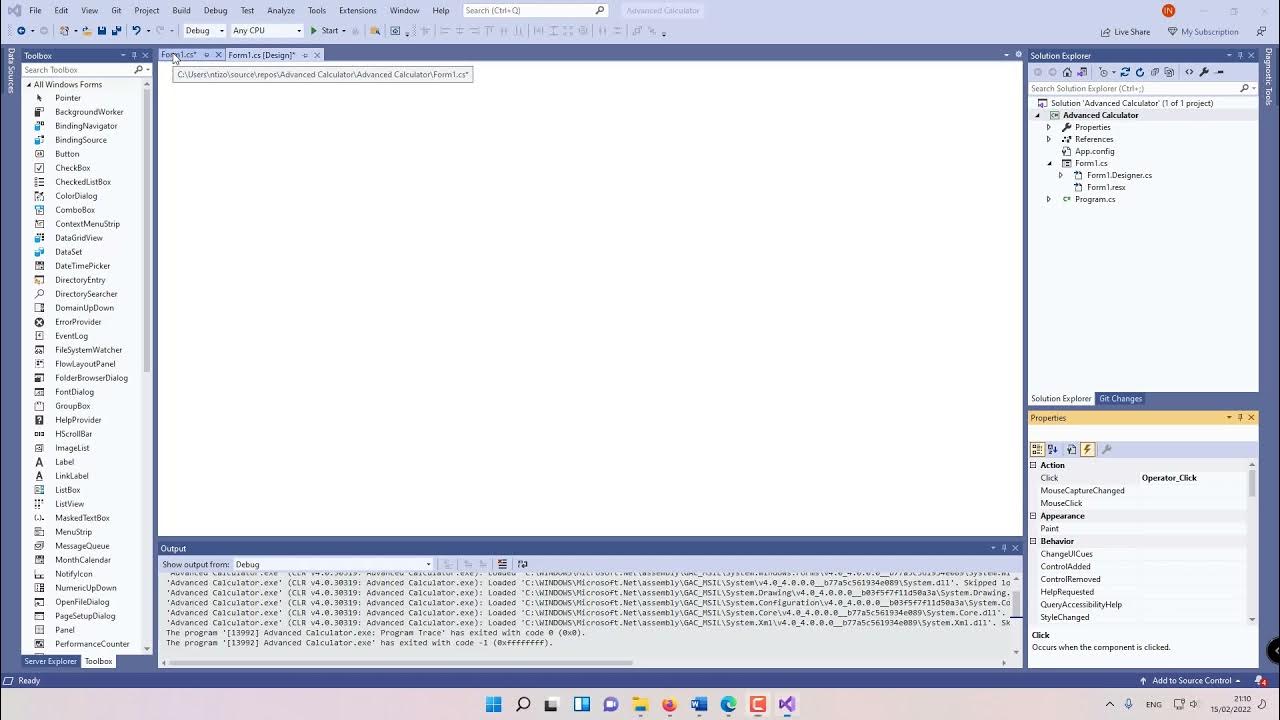Open the Analyze menu
Image resolution: width=1280 pixels, height=720 pixels.
coord(281,10)
